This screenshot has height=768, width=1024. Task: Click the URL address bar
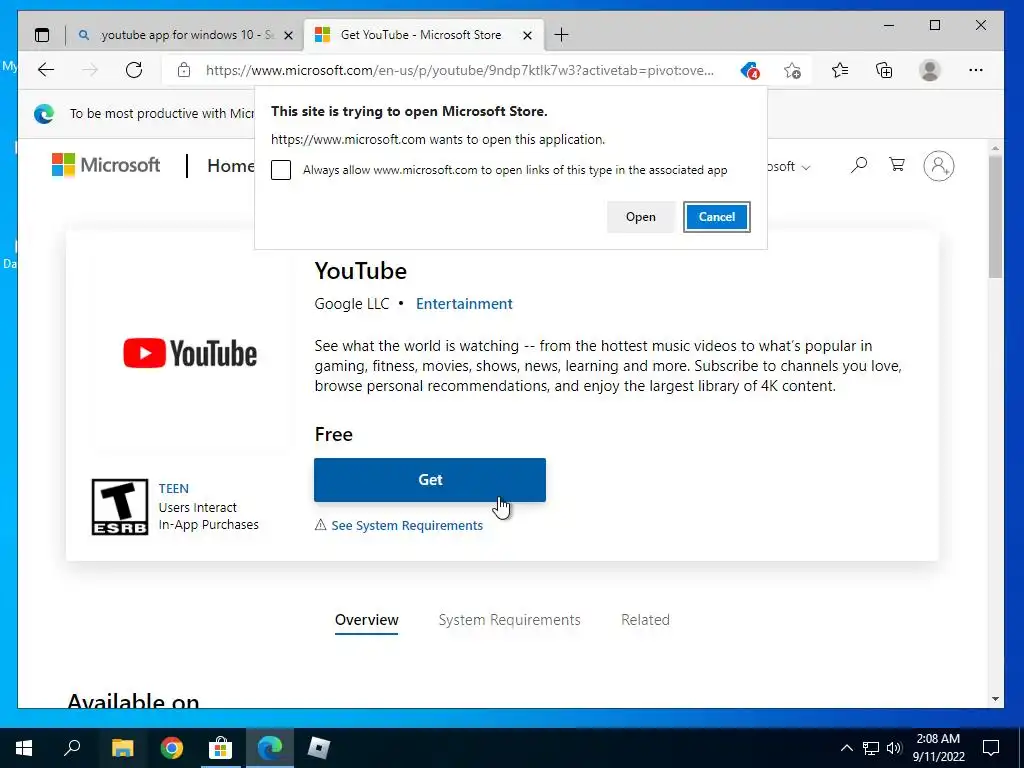(x=459, y=70)
